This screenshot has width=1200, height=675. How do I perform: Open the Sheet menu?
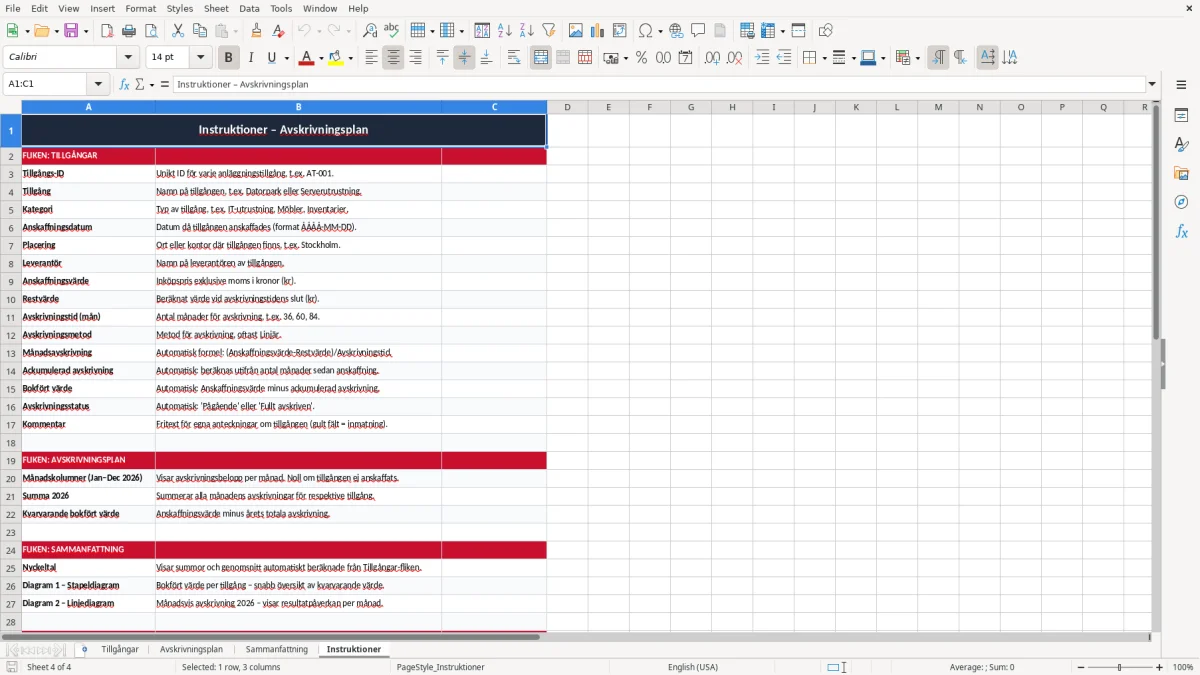217,8
